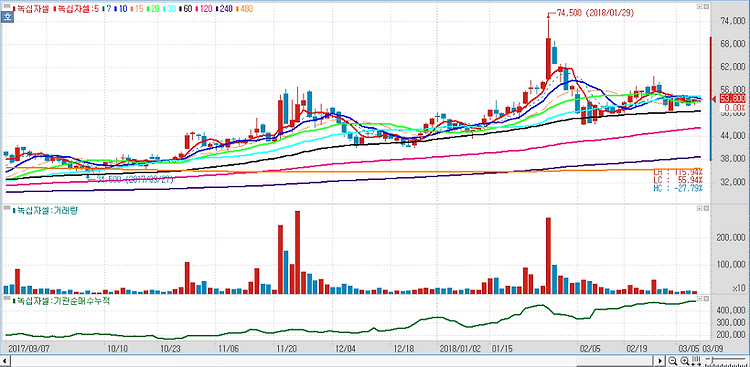Select the 5-day moving average legend
Screen dimensions: 750x367
click(x=77, y=9)
